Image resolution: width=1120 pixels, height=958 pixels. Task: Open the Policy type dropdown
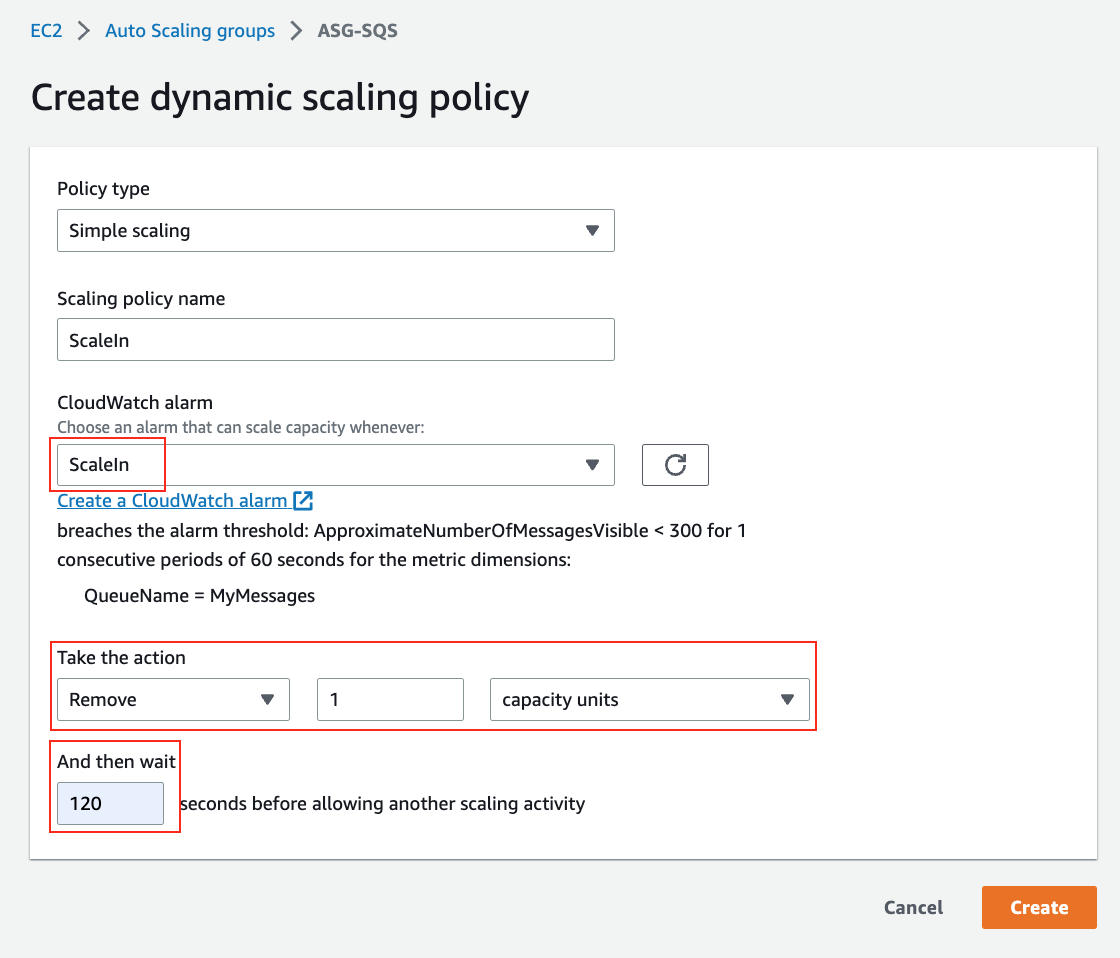(336, 230)
